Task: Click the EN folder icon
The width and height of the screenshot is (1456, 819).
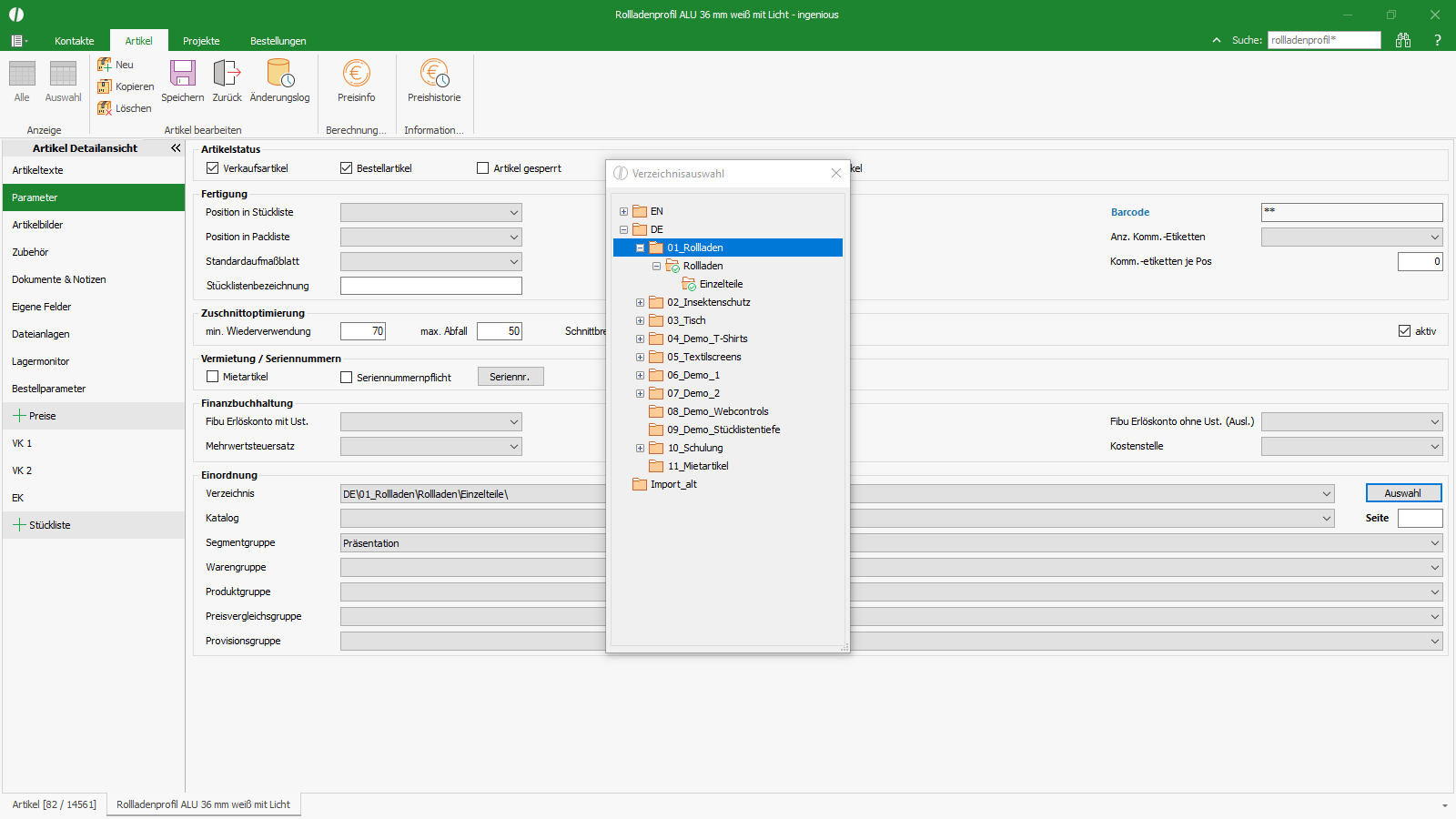Action: [x=640, y=211]
